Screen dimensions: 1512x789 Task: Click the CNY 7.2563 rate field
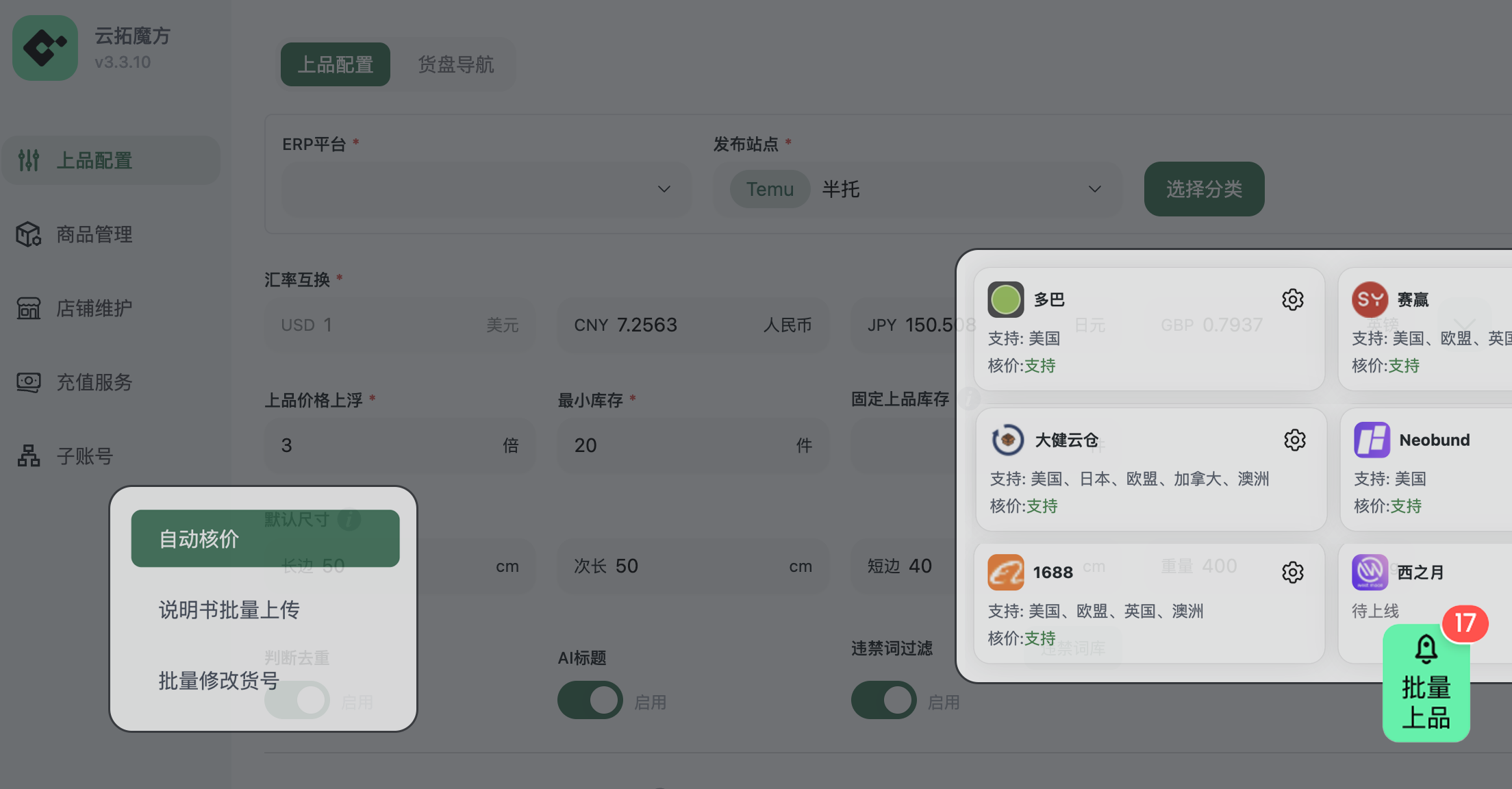(x=693, y=325)
